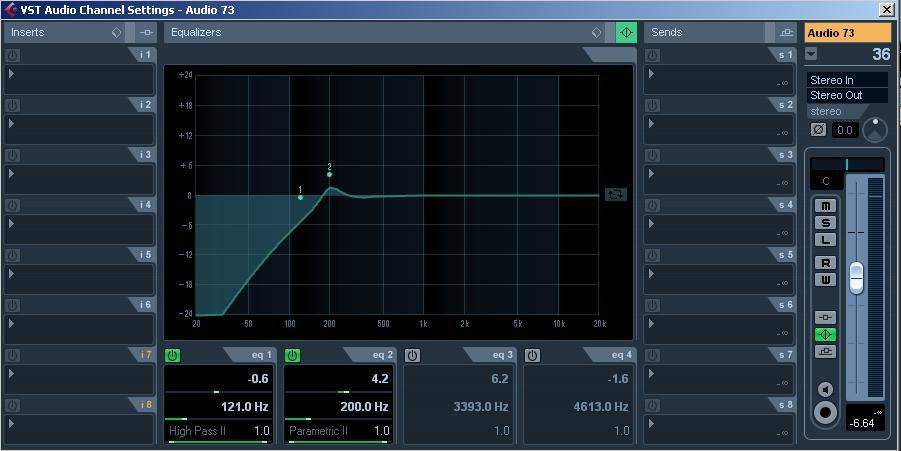Toggle the eq 2 band power button
The image size is (901, 451).
pos(292,356)
